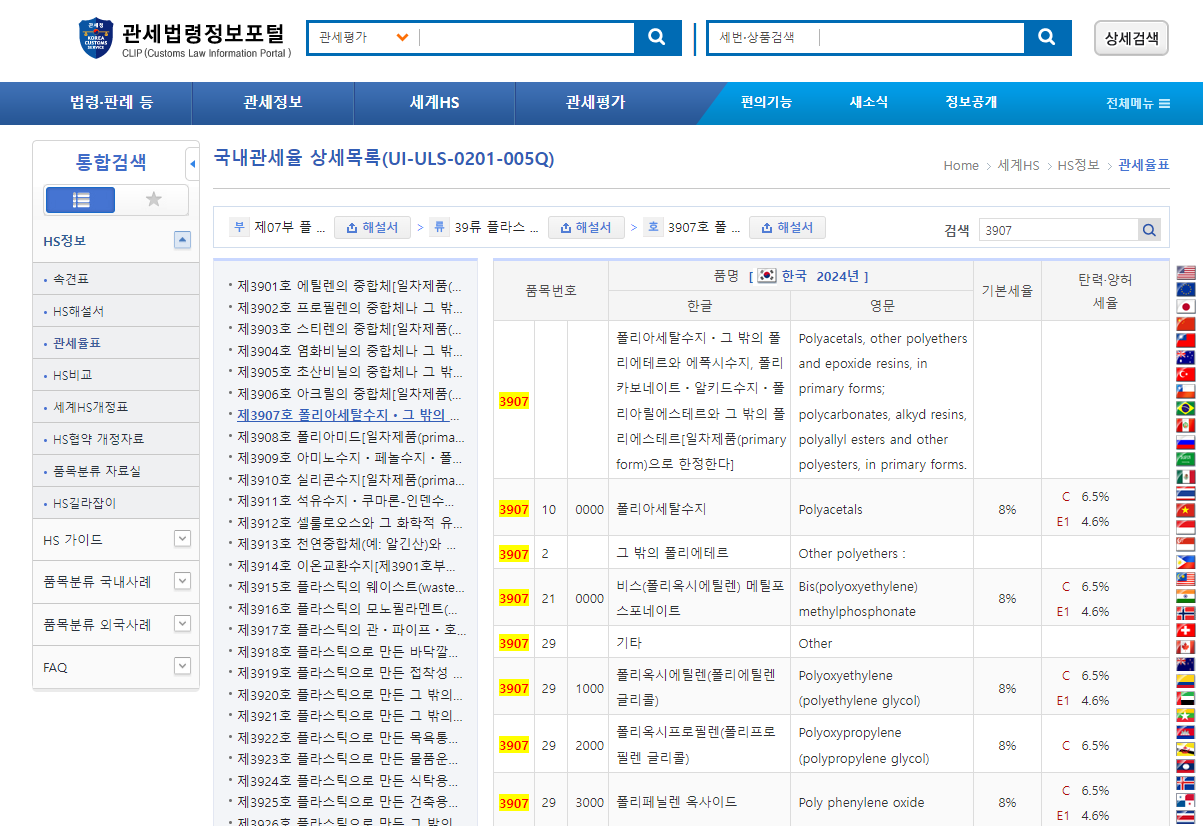1203x826 pixels.
Task: Open 속견표 in the sidebar
Action: 71,279
